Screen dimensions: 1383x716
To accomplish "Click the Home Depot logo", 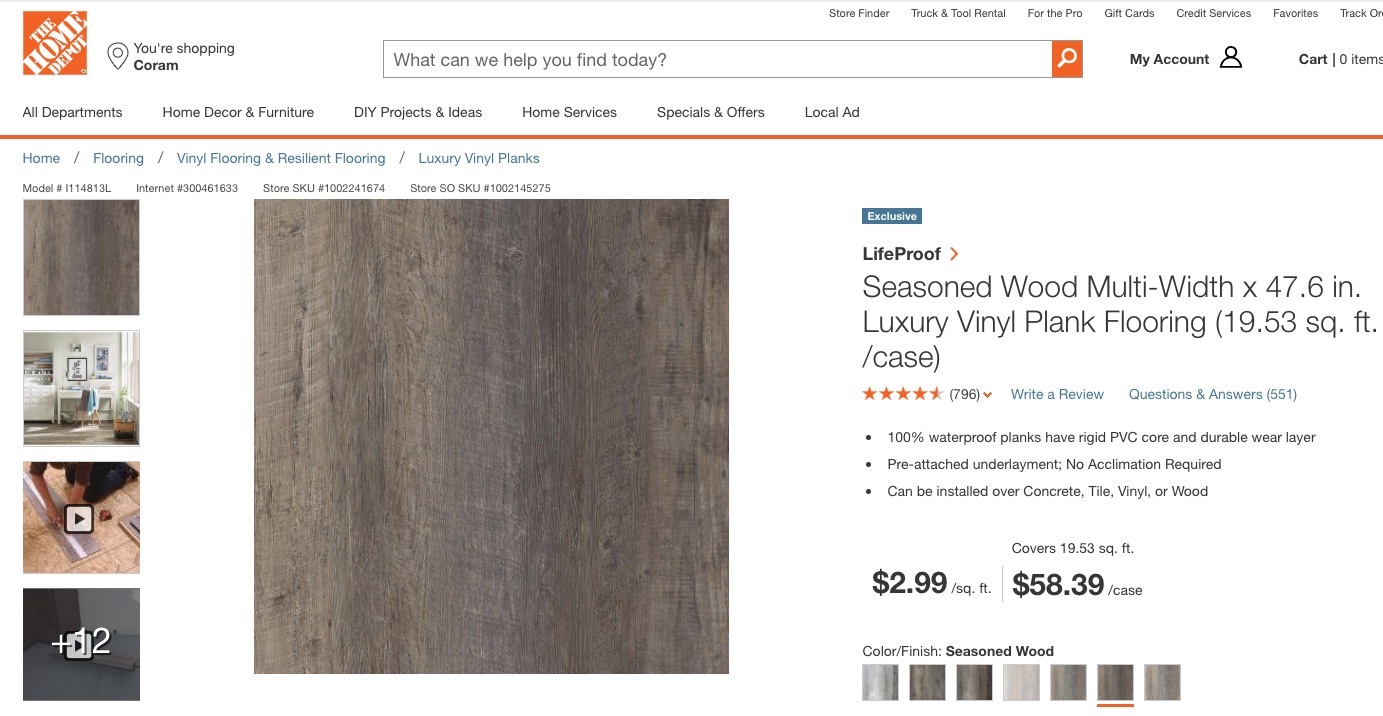I will coord(55,43).
